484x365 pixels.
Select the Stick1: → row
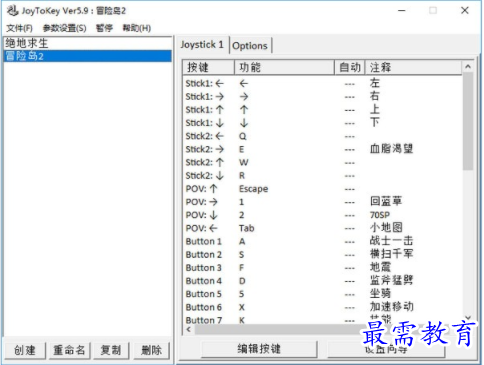tap(322, 97)
